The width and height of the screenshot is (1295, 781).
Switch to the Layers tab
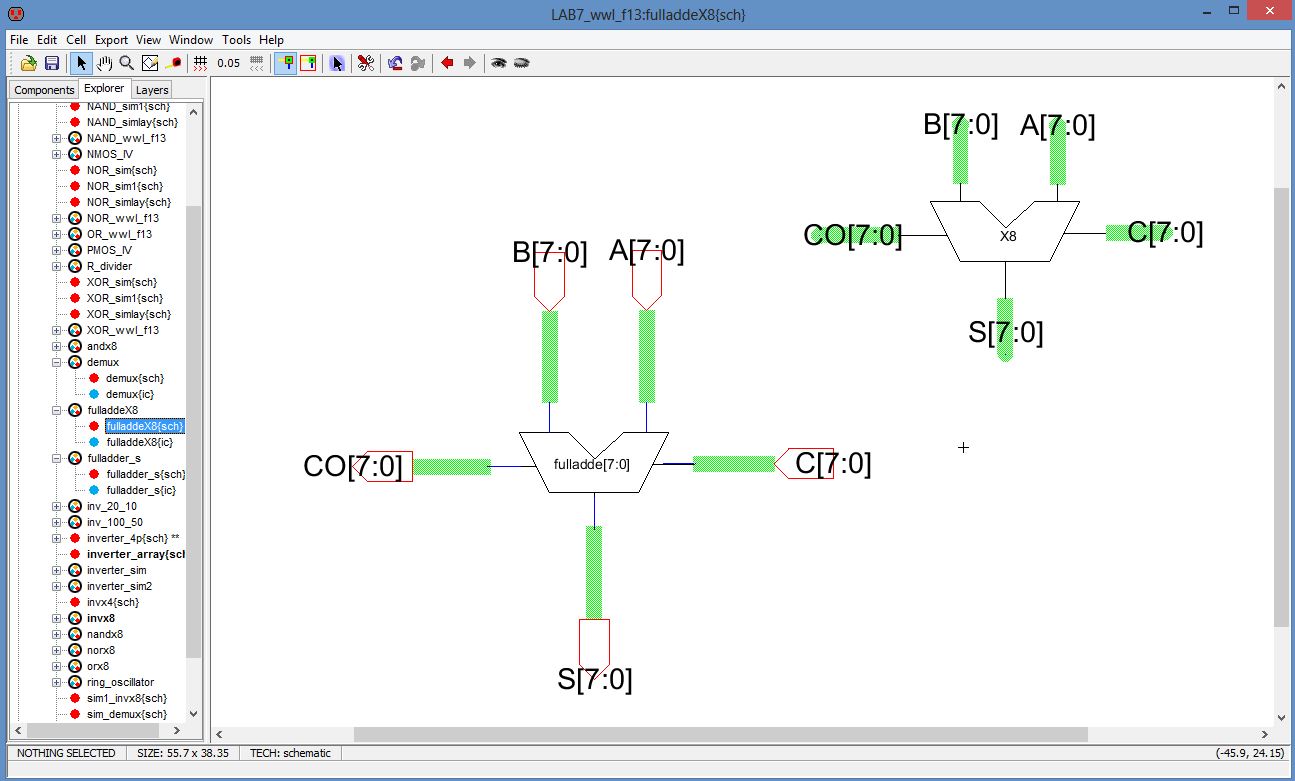(x=152, y=90)
